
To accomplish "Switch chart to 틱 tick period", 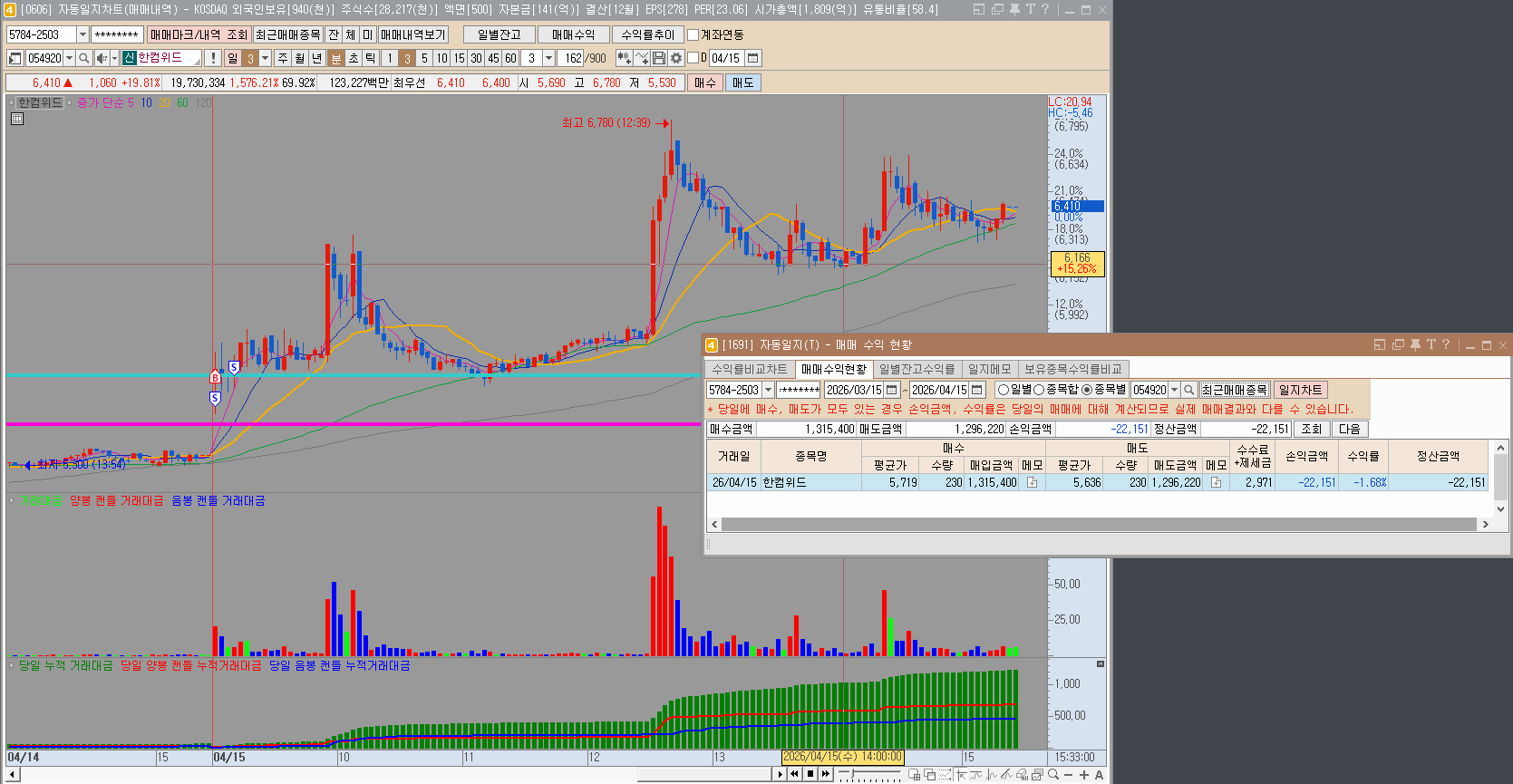I will click(371, 58).
